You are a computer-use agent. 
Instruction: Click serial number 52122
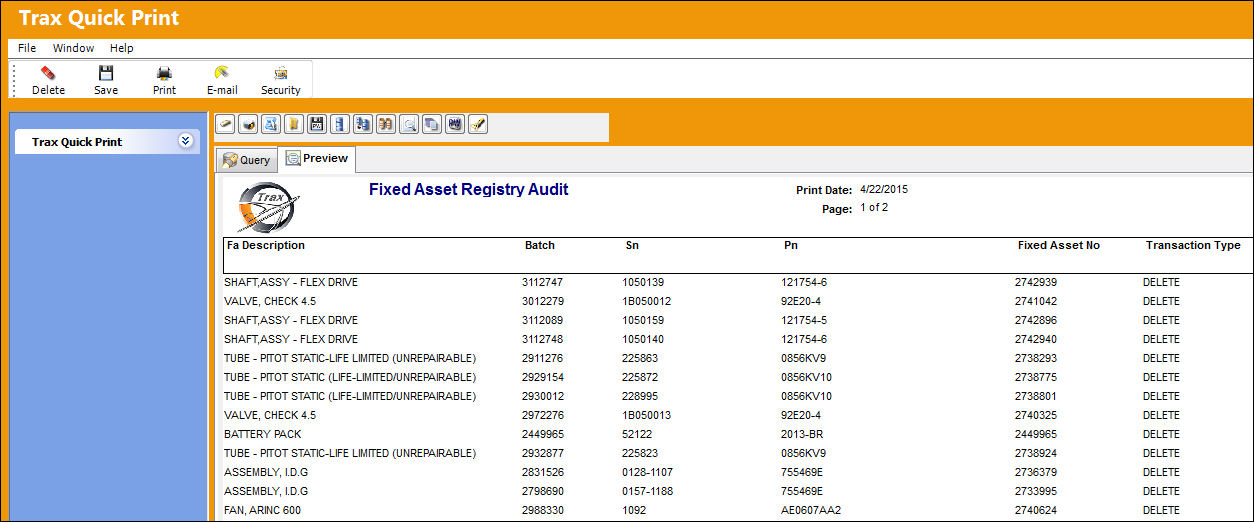point(637,434)
